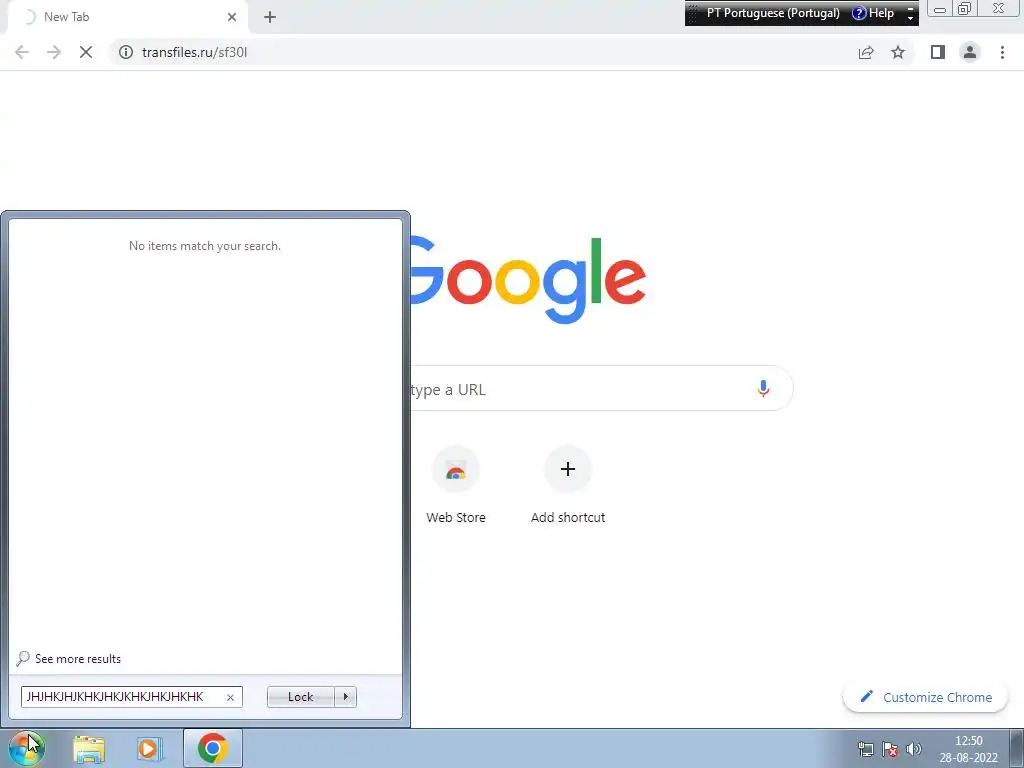The width and height of the screenshot is (1024, 768).
Task: Click the address bar URL
Action: [195, 52]
